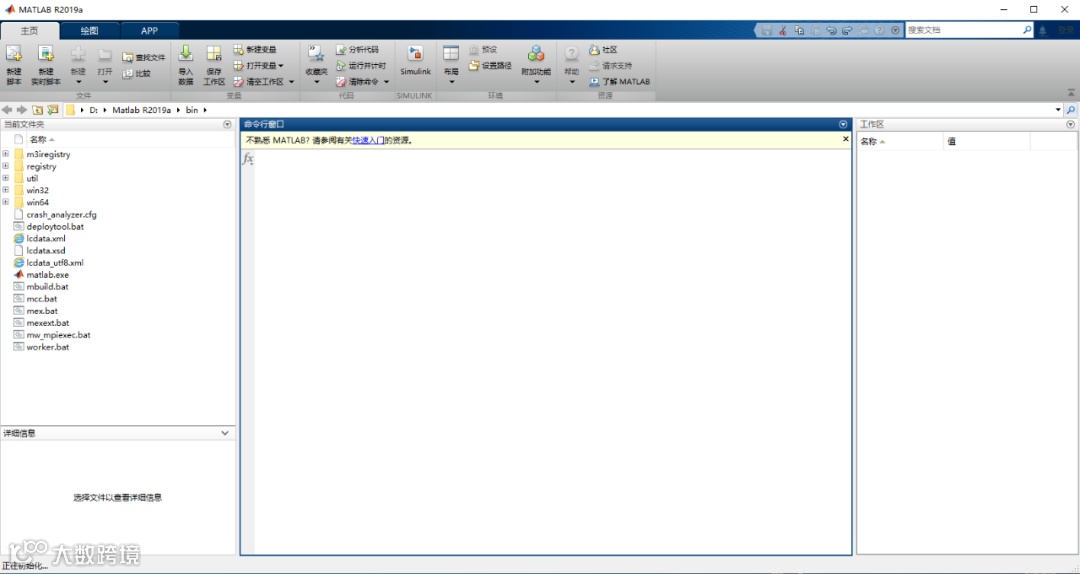Open the Open Variable (打开变量) dropdown

(281, 66)
